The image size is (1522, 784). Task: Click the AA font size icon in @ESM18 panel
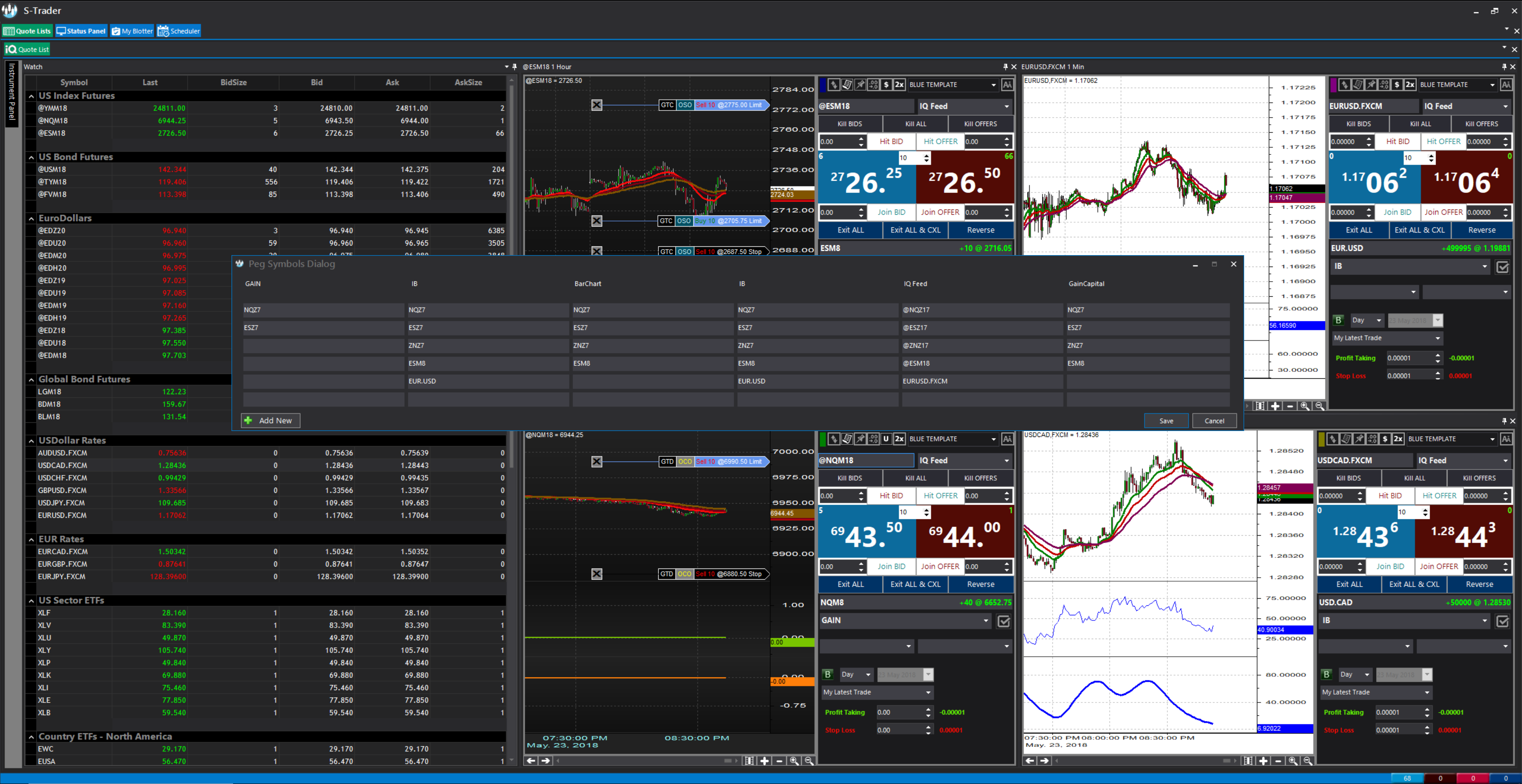[x=1008, y=85]
